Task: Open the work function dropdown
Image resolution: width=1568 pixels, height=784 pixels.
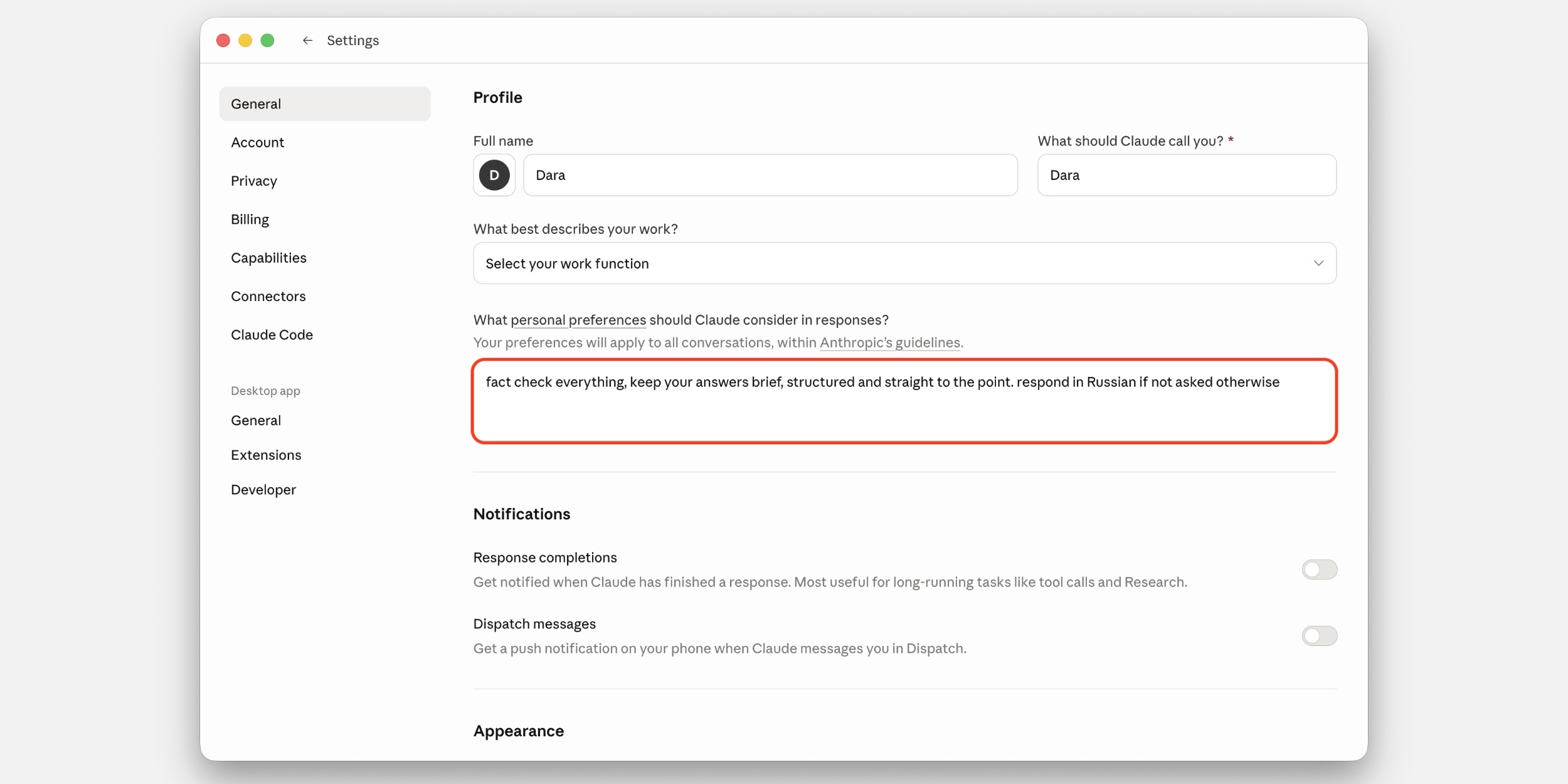Action: (x=904, y=263)
